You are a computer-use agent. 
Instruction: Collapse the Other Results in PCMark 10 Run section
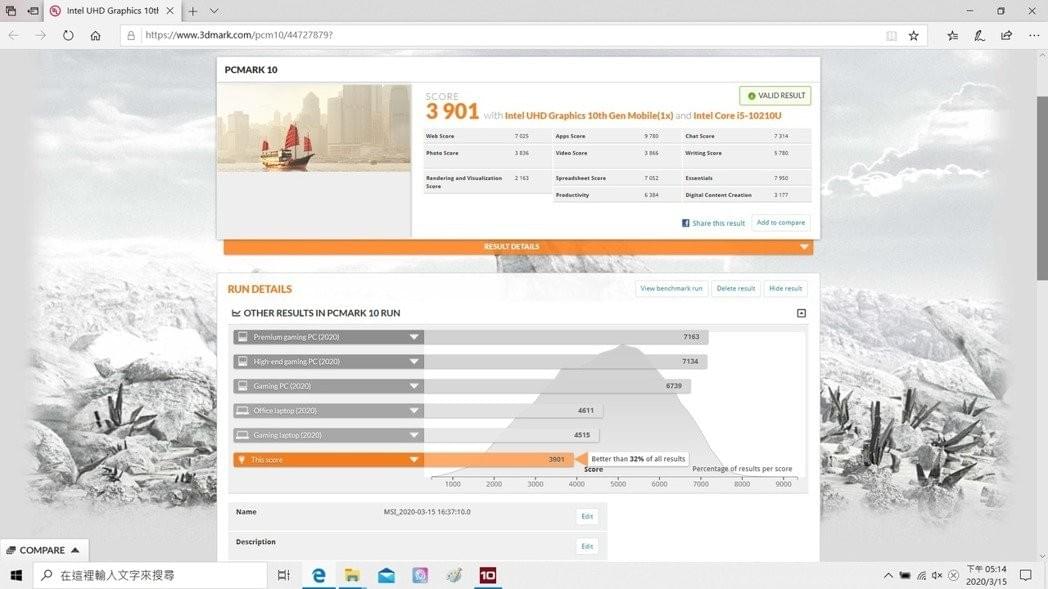[801, 313]
